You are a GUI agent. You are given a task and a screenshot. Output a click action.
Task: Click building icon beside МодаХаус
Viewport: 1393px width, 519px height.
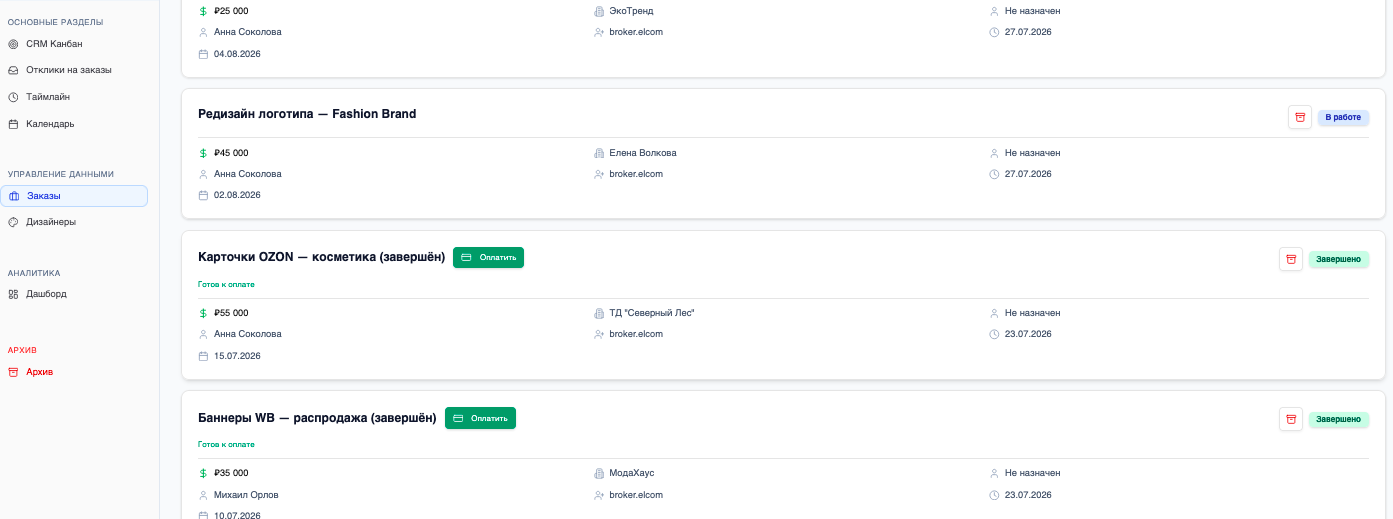coord(599,473)
